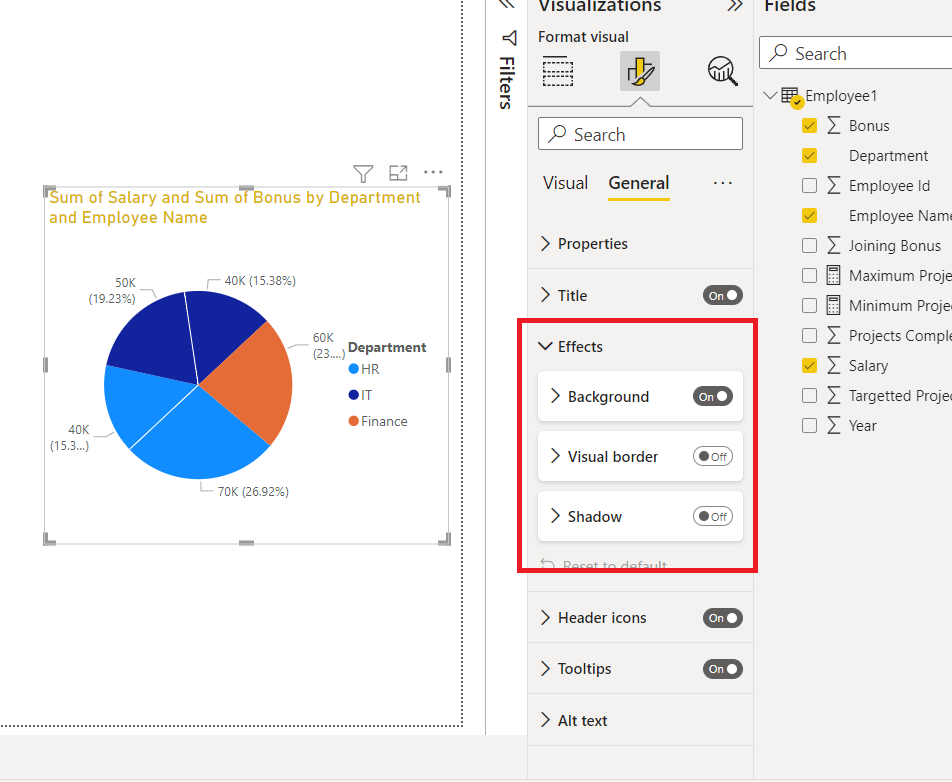The image size is (952, 782).
Task: Switch to the General tab
Action: (639, 183)
